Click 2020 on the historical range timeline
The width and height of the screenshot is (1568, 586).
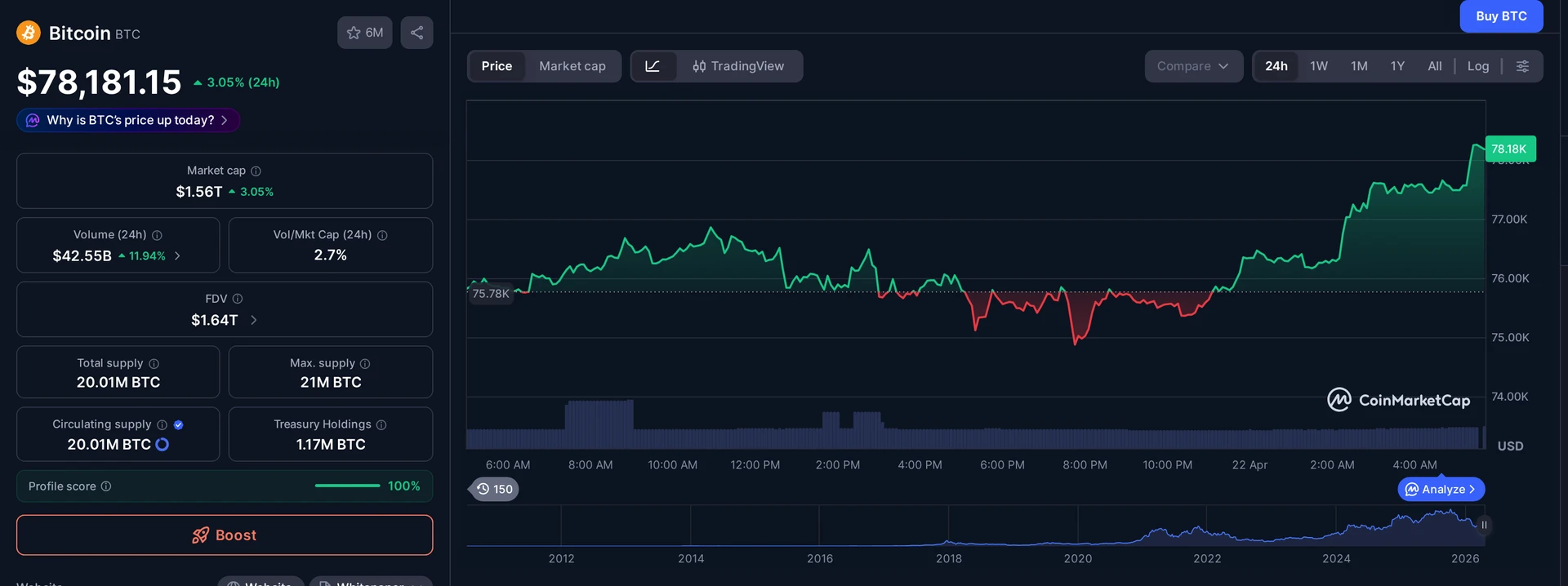[1077, 559]
